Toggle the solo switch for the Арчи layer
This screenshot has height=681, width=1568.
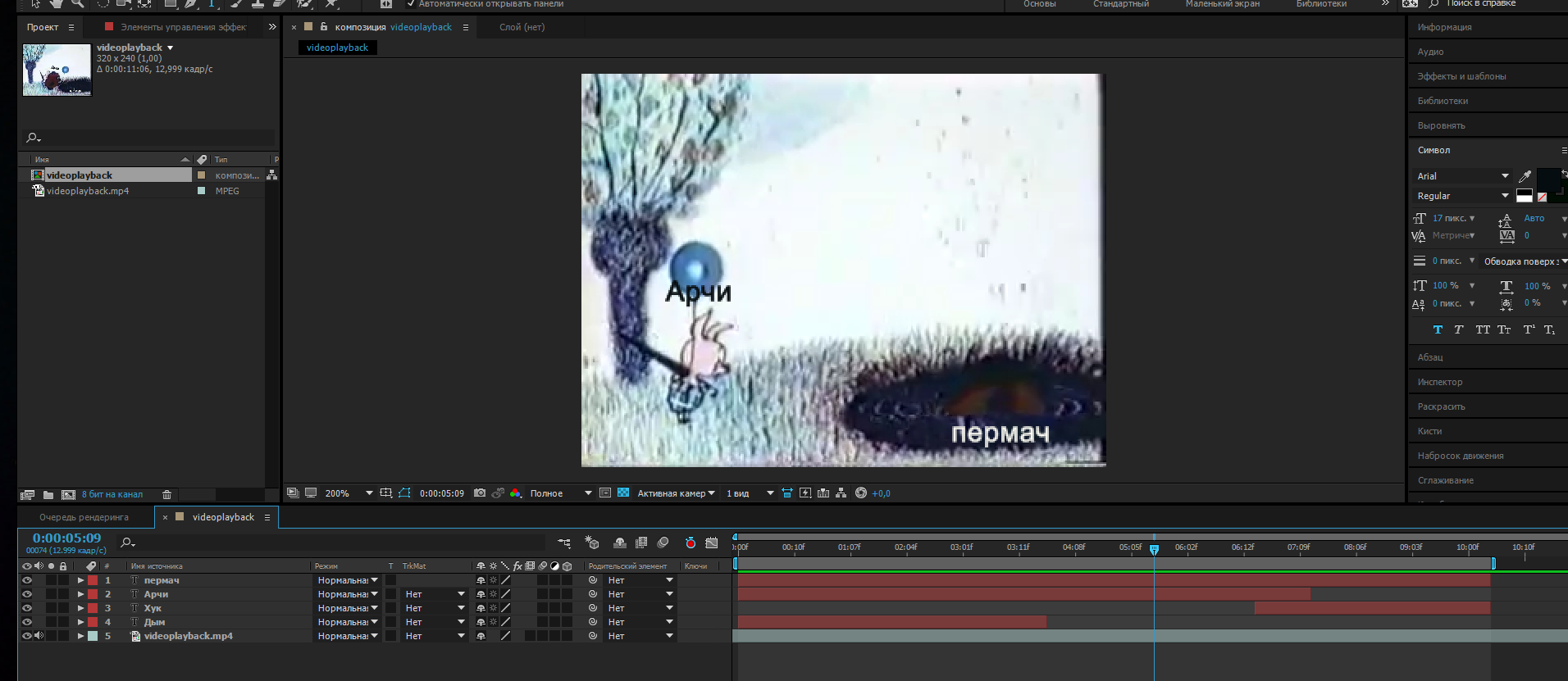point(51,594)
